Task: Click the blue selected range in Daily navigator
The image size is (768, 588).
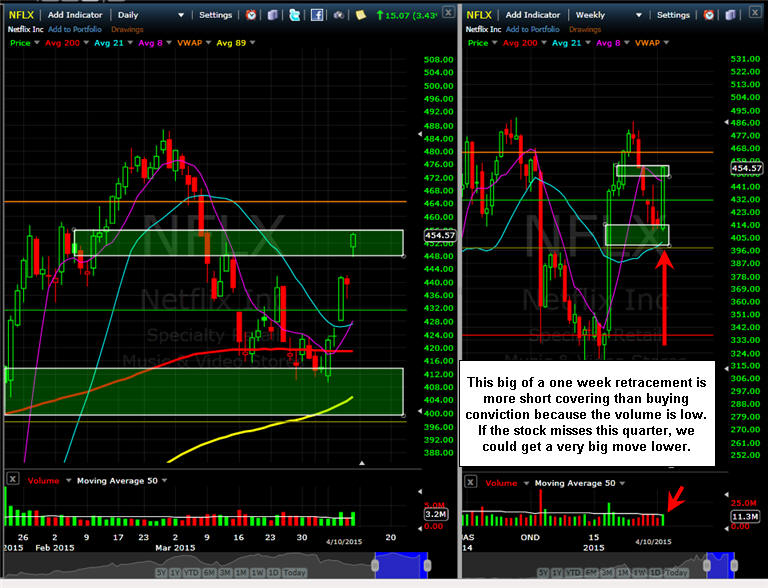Action: [401, 565]
